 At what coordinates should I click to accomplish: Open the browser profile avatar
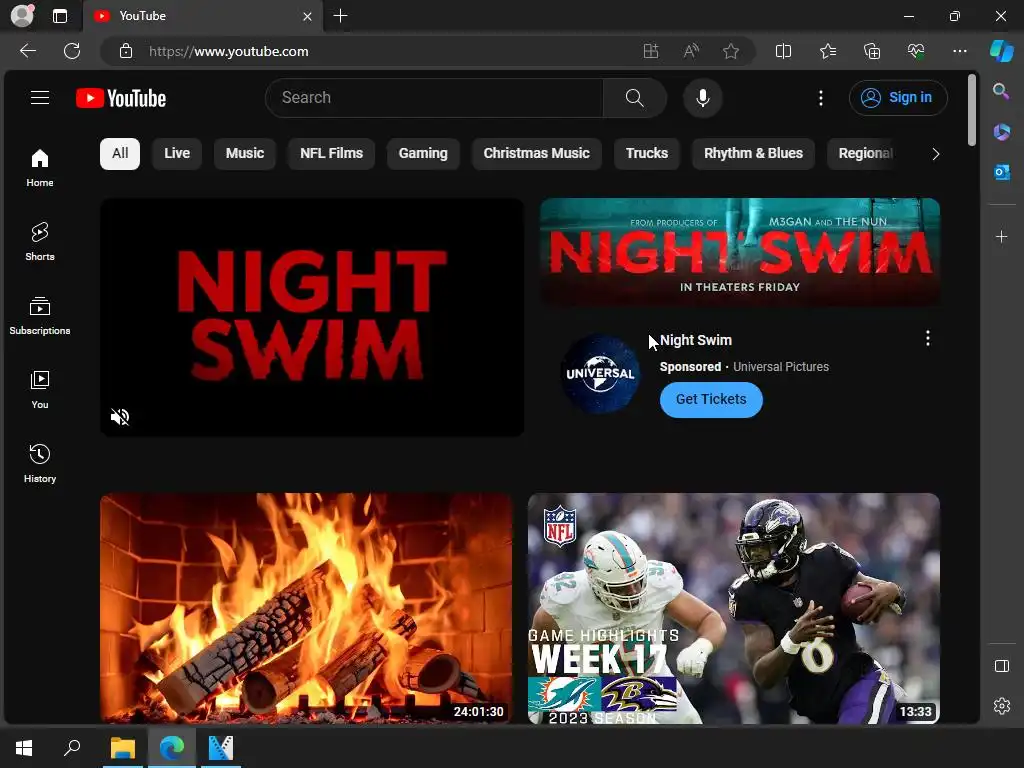pos(22,16)
